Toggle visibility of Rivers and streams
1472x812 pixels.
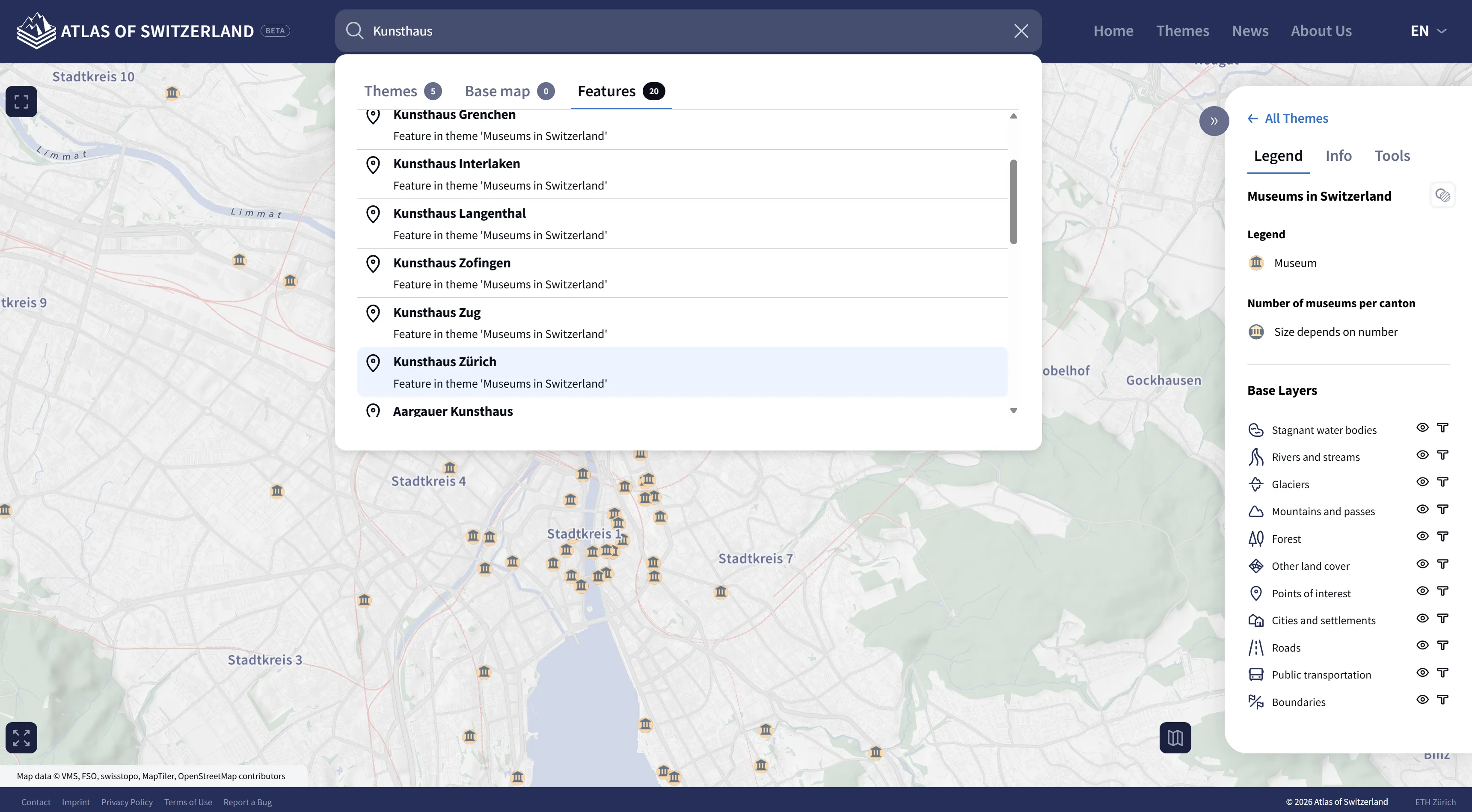point(1422,455)
